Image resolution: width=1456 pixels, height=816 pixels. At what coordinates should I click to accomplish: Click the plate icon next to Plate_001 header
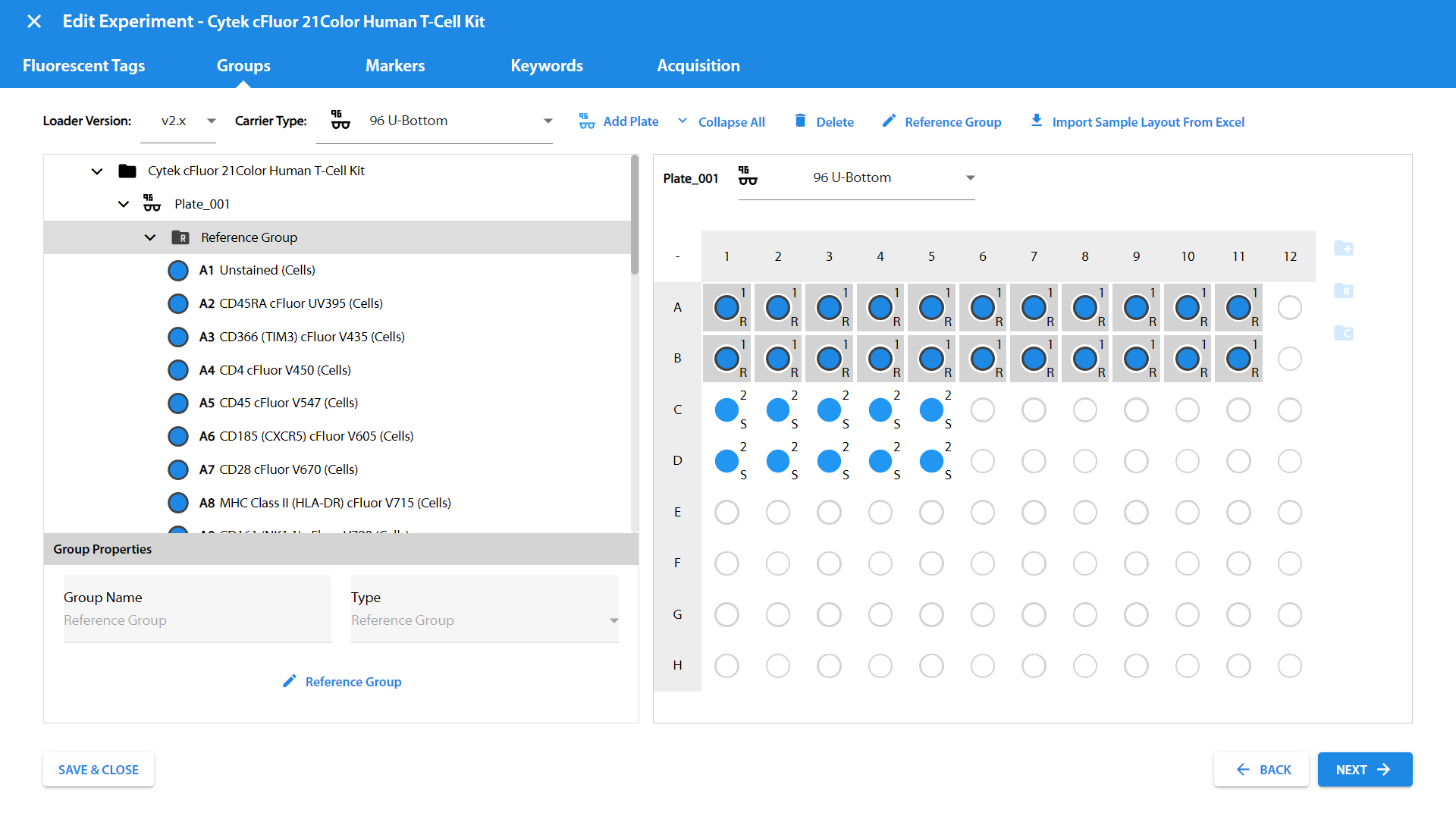(x=748, y=176)
